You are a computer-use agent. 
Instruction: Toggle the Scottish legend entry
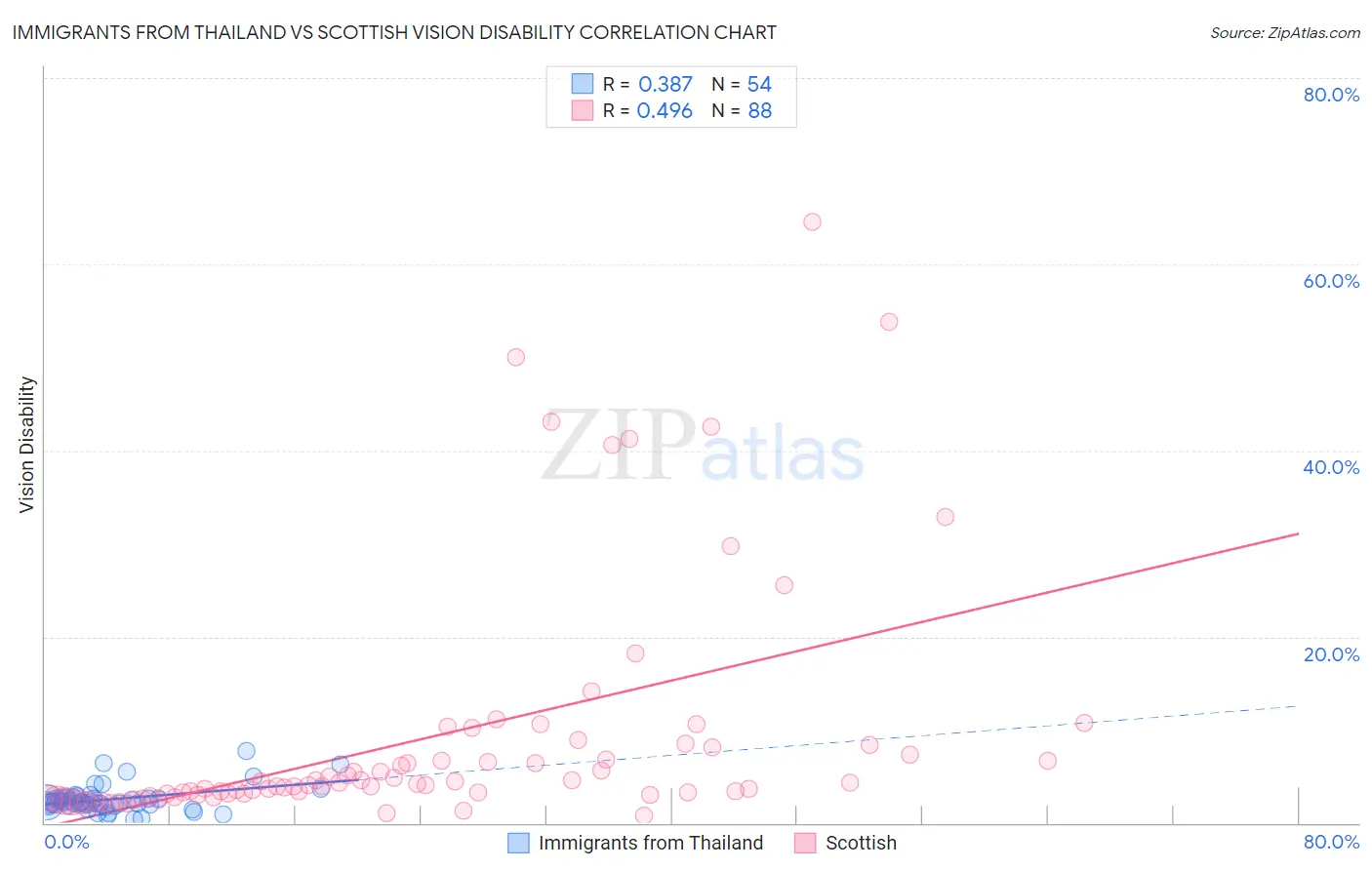(845, 843)
